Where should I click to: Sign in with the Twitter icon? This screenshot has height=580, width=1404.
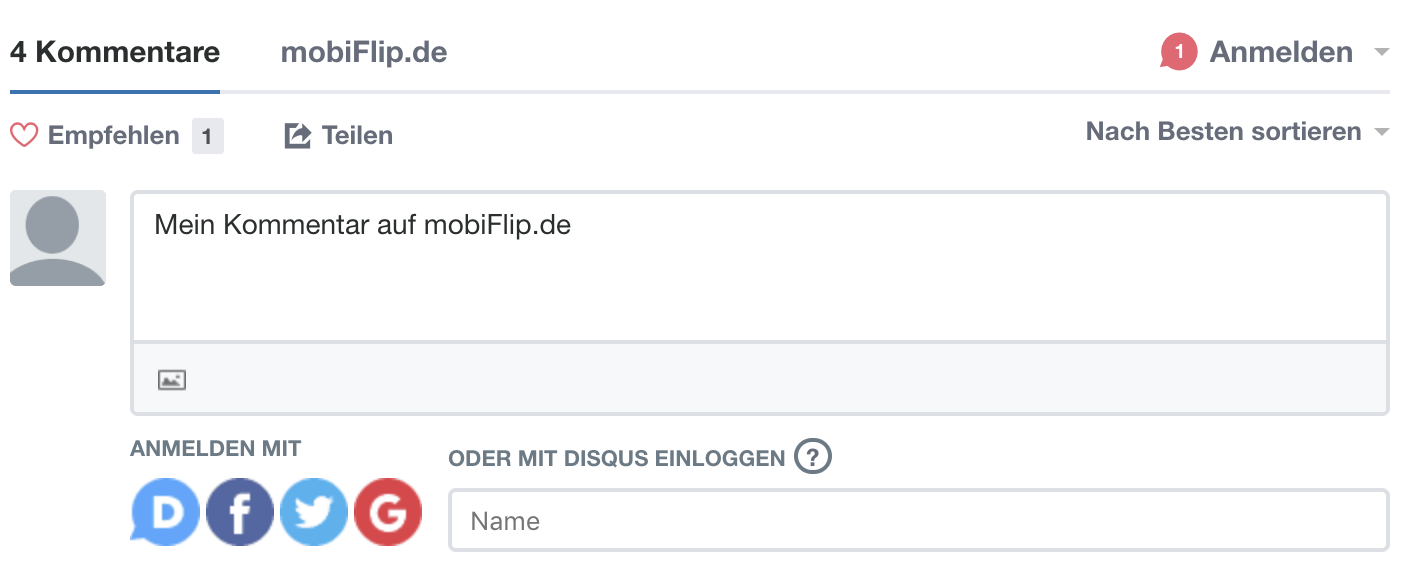[x=314, y=511]
